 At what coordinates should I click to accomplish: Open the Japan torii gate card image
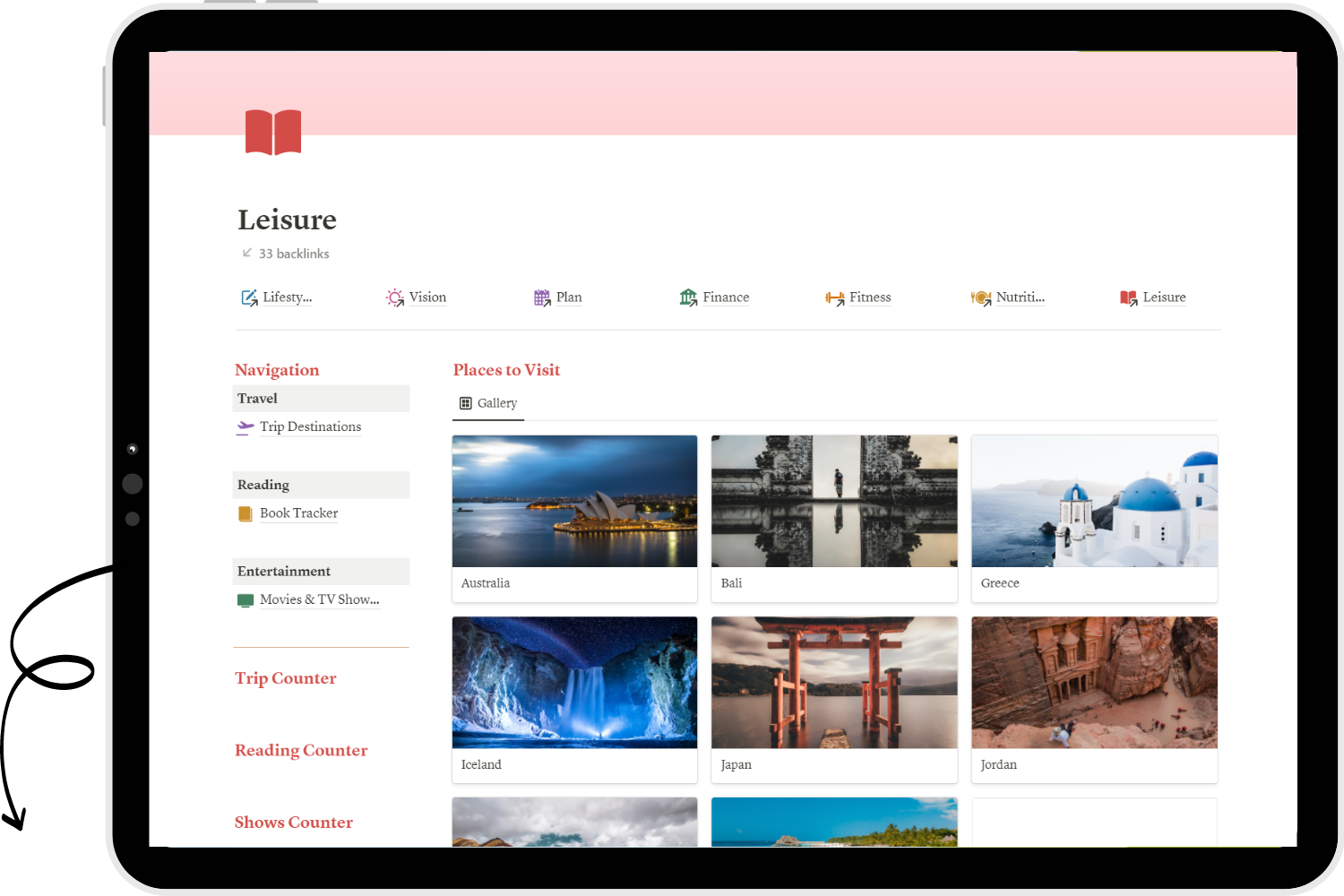point(834,683)
